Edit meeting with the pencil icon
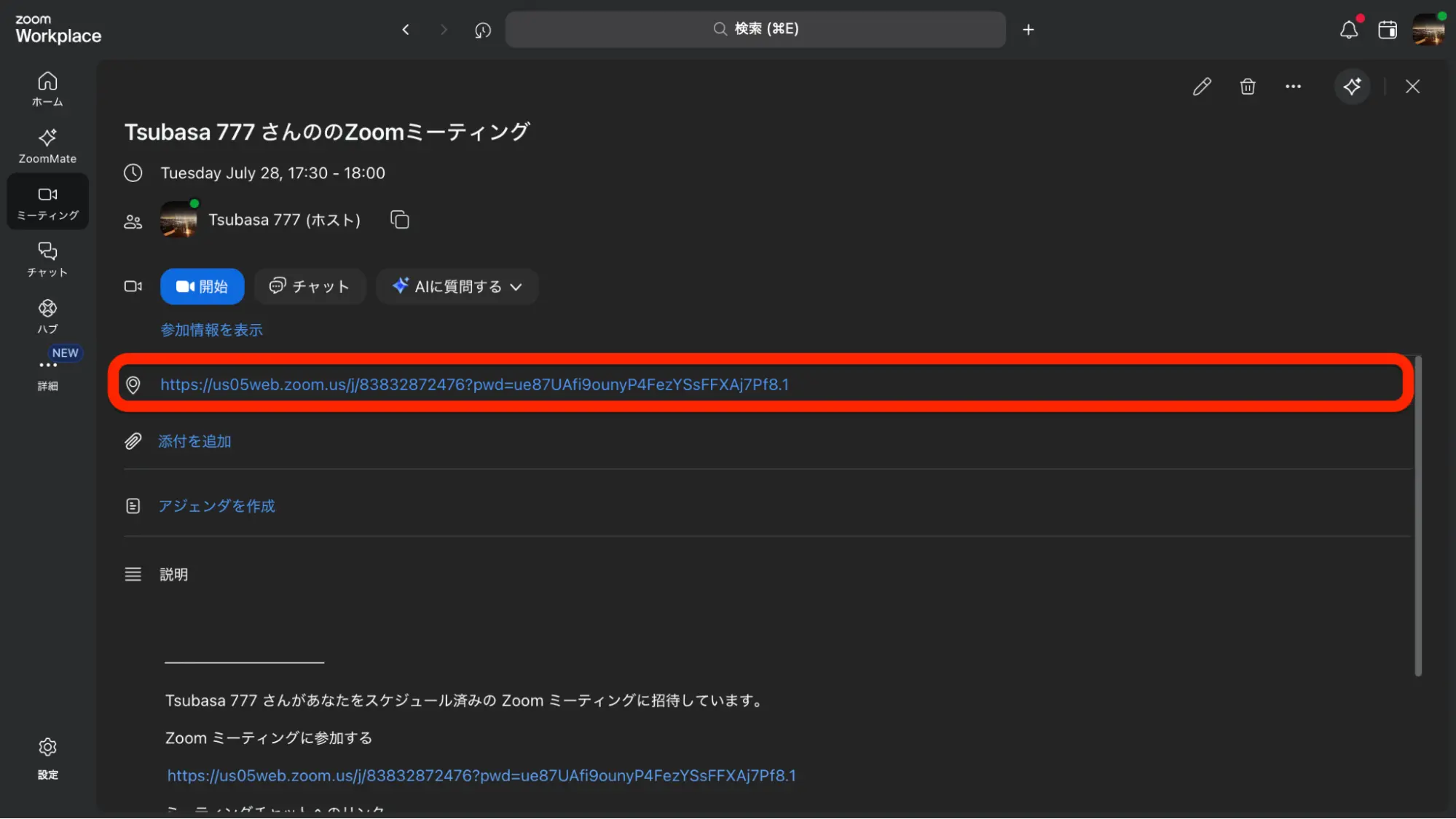The width and height of the screenshot is (1456, 819). pos(1202,87)
